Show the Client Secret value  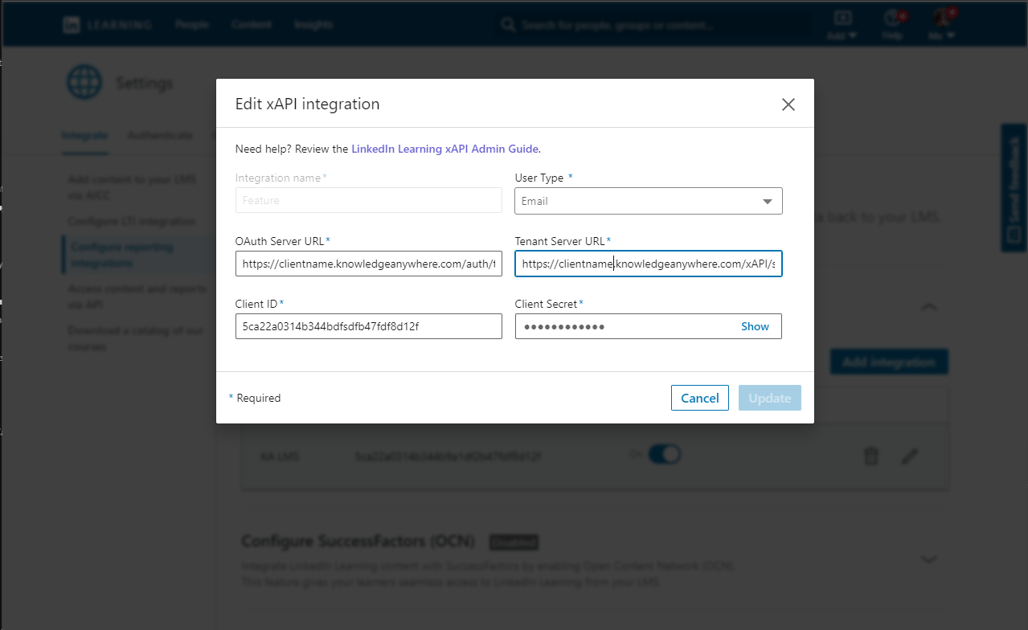coord(755,326)
